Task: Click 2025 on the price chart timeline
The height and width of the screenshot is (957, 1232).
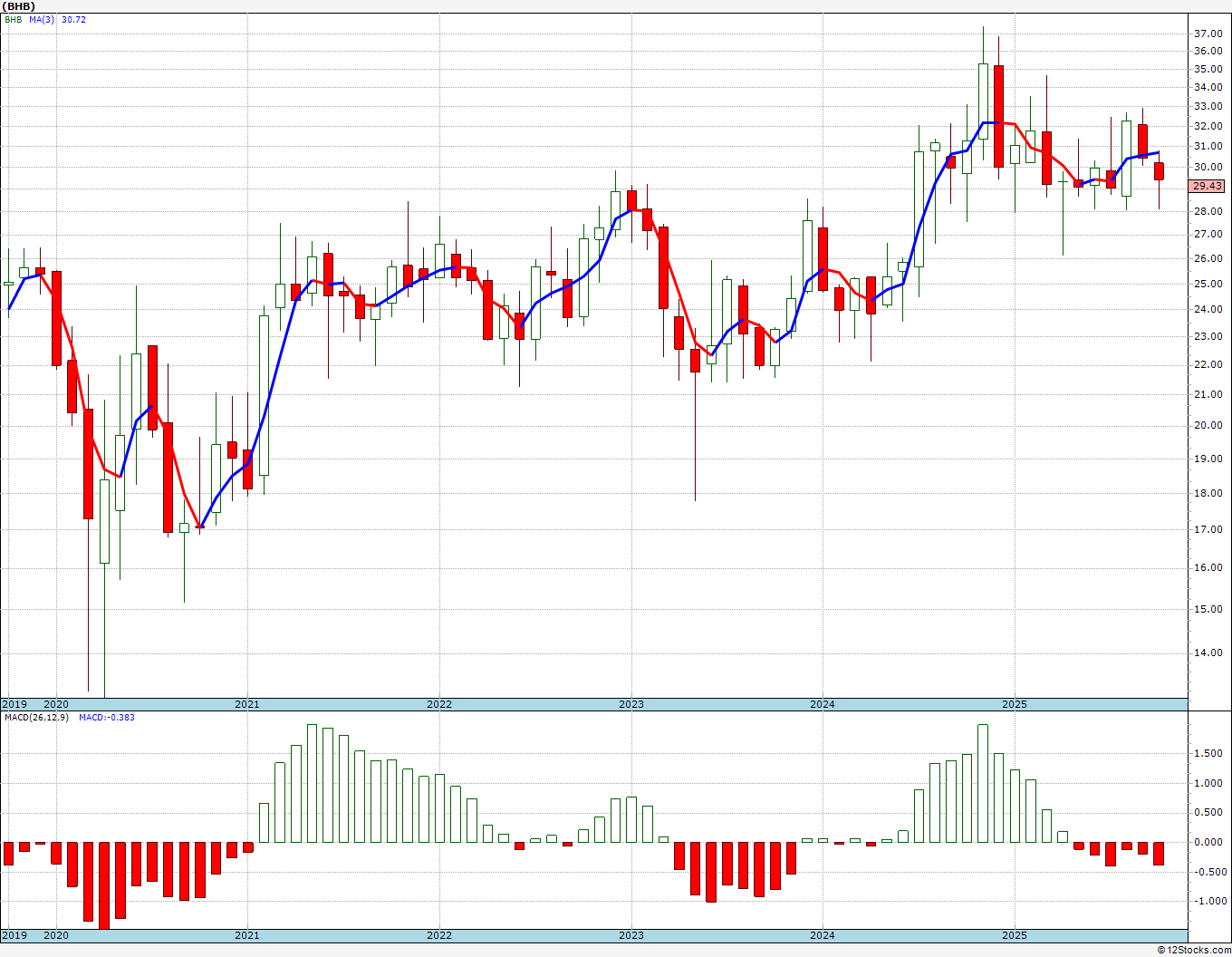Action: click(1015, 704)
